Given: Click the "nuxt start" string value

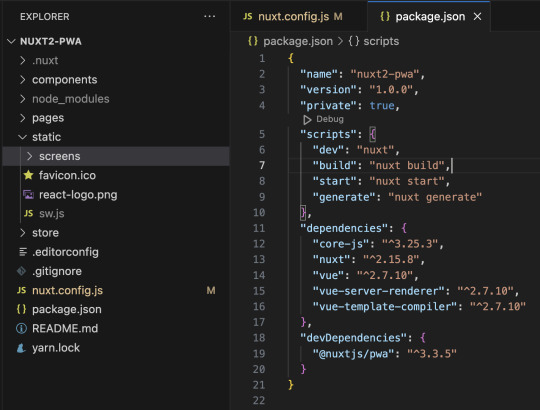Looking at the screenshot, I should [407, 181].
